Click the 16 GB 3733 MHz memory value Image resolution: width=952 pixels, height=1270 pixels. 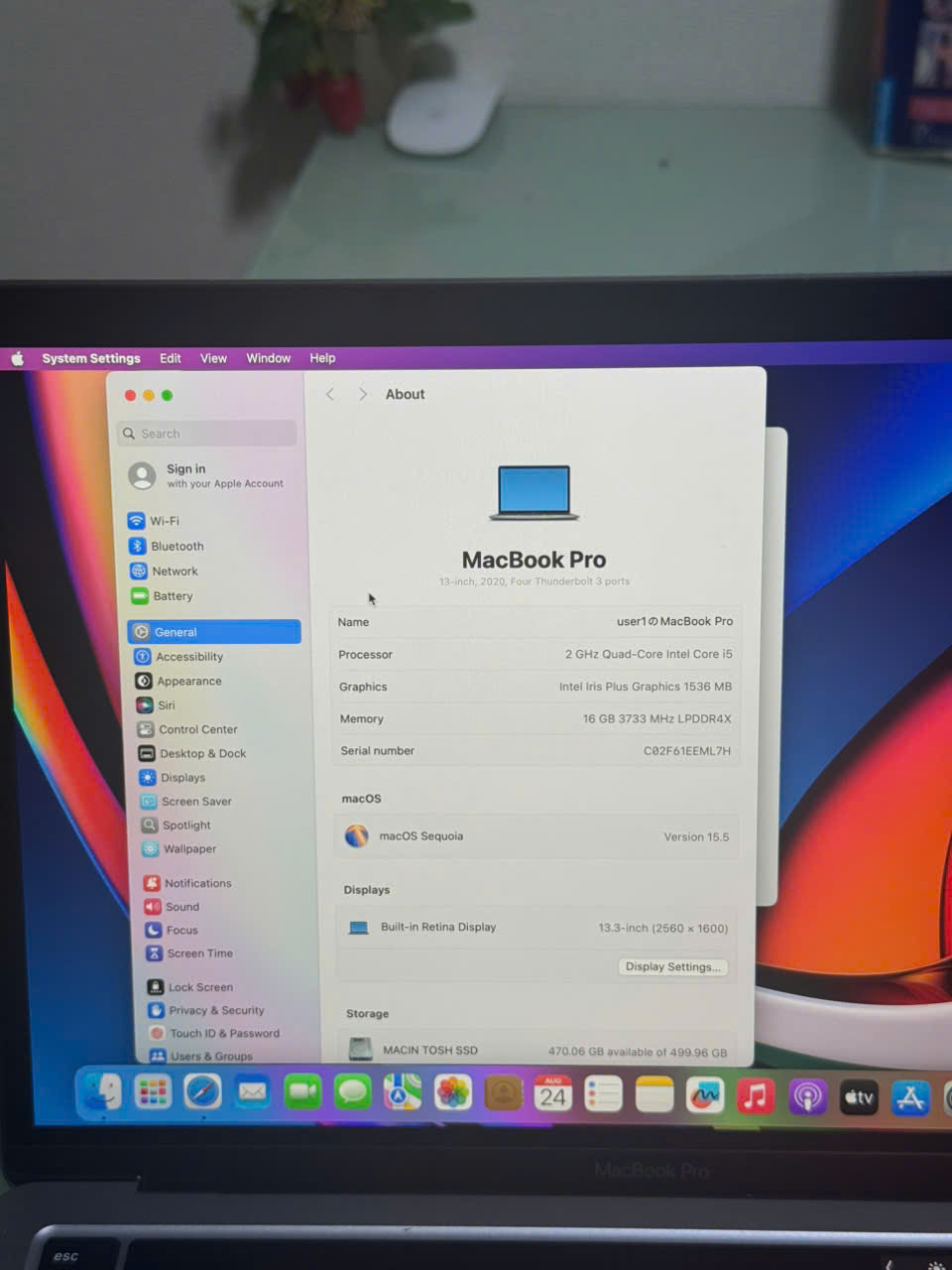[656, 718]
